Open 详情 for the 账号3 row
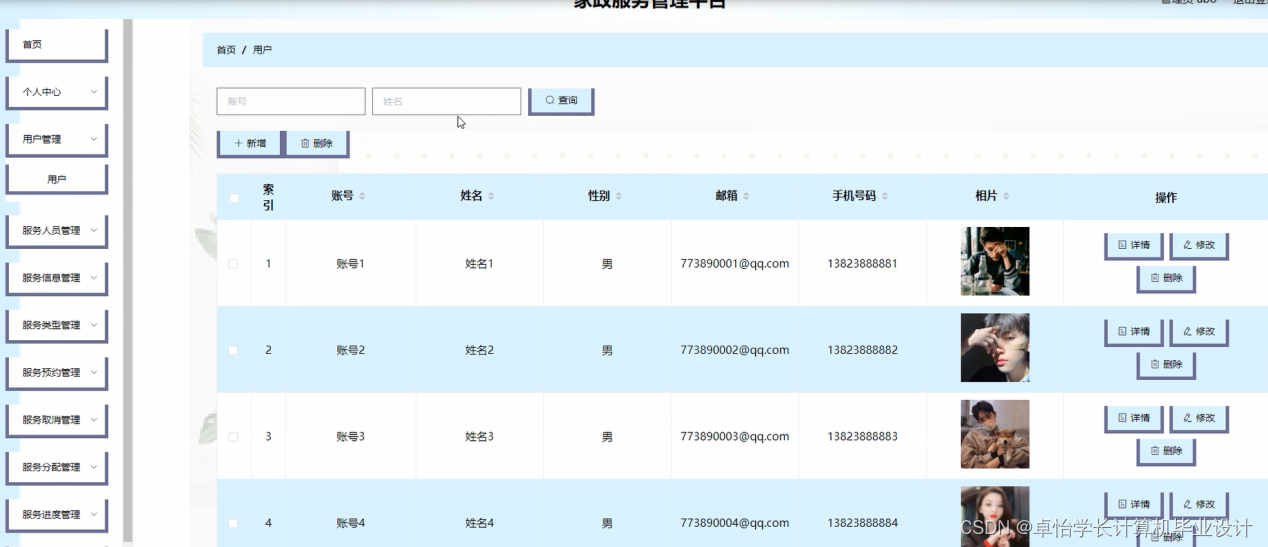 pos(1134,419)
